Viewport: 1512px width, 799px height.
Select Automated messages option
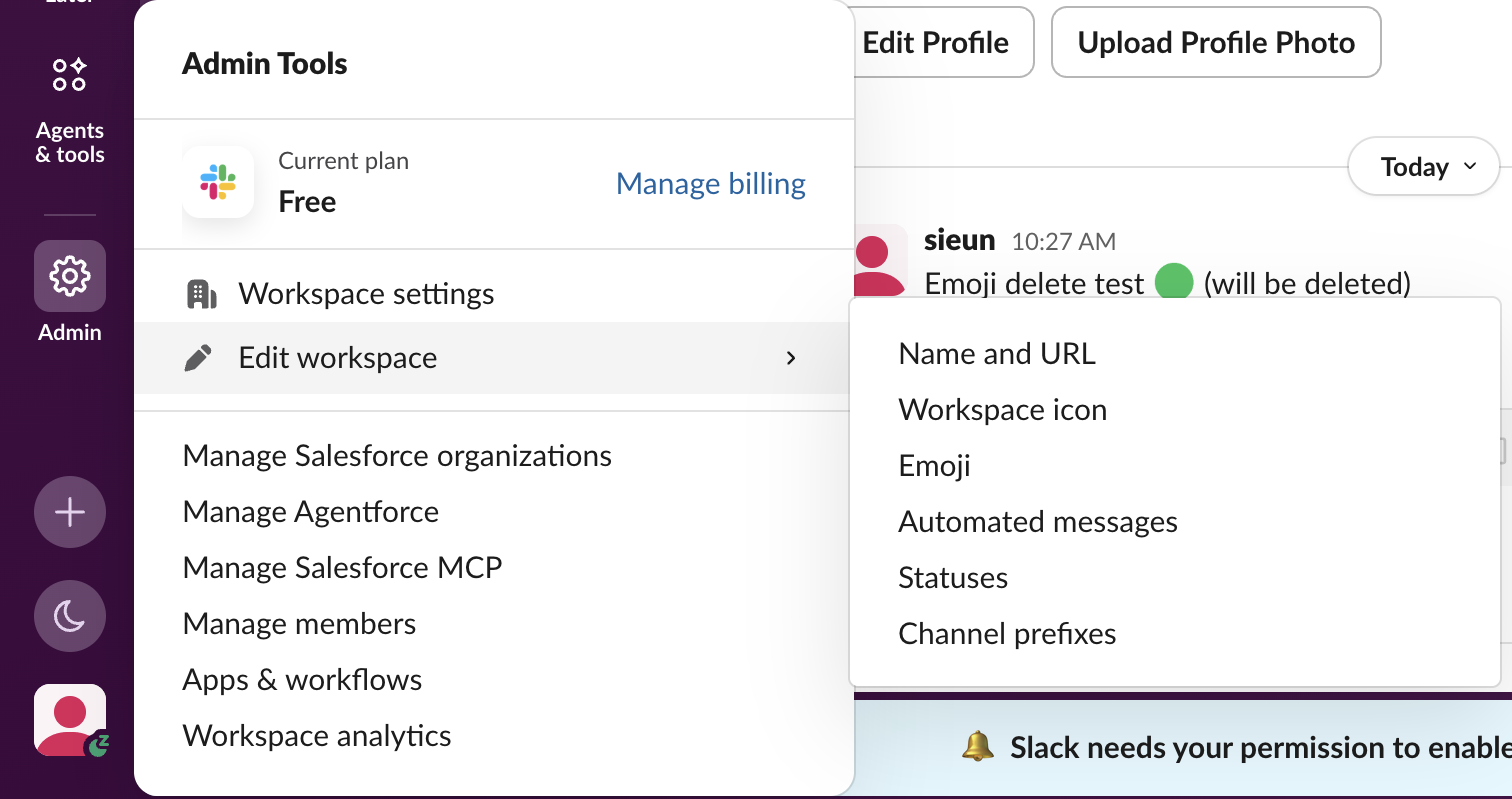[x=1174, y=522]
